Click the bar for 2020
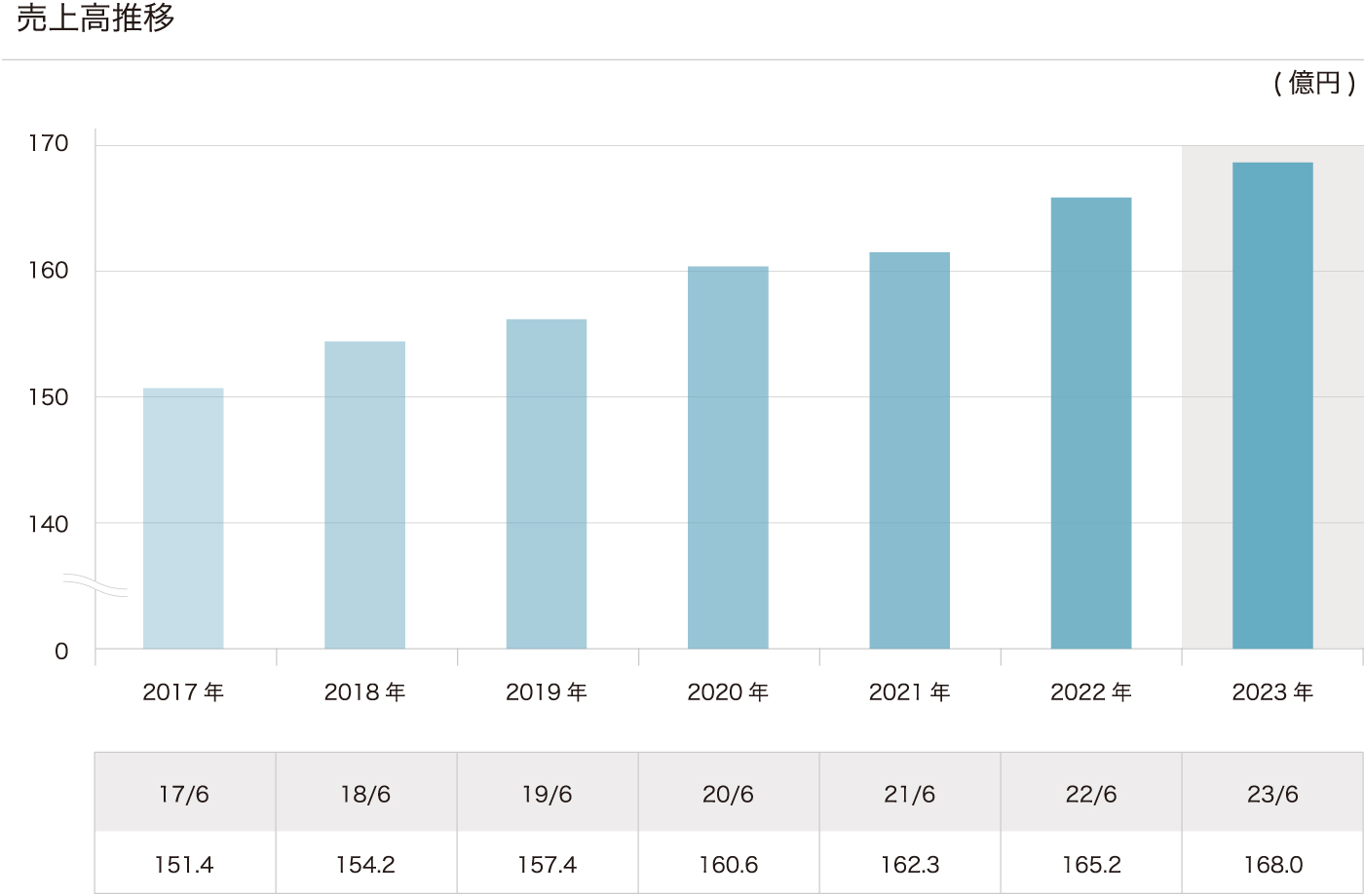Image resolution: width=1364 pixels, height=896 pixels. (x=728, y=458)
